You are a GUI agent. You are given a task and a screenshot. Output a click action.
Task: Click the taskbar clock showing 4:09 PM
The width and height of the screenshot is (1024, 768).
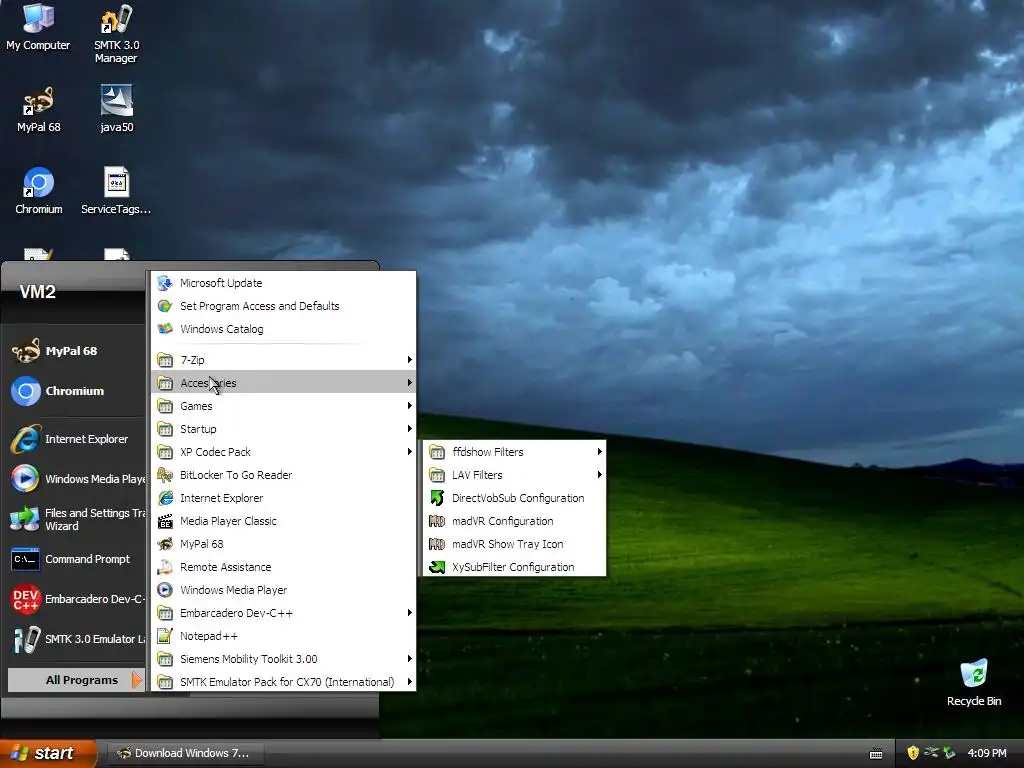tap(987, 753)
